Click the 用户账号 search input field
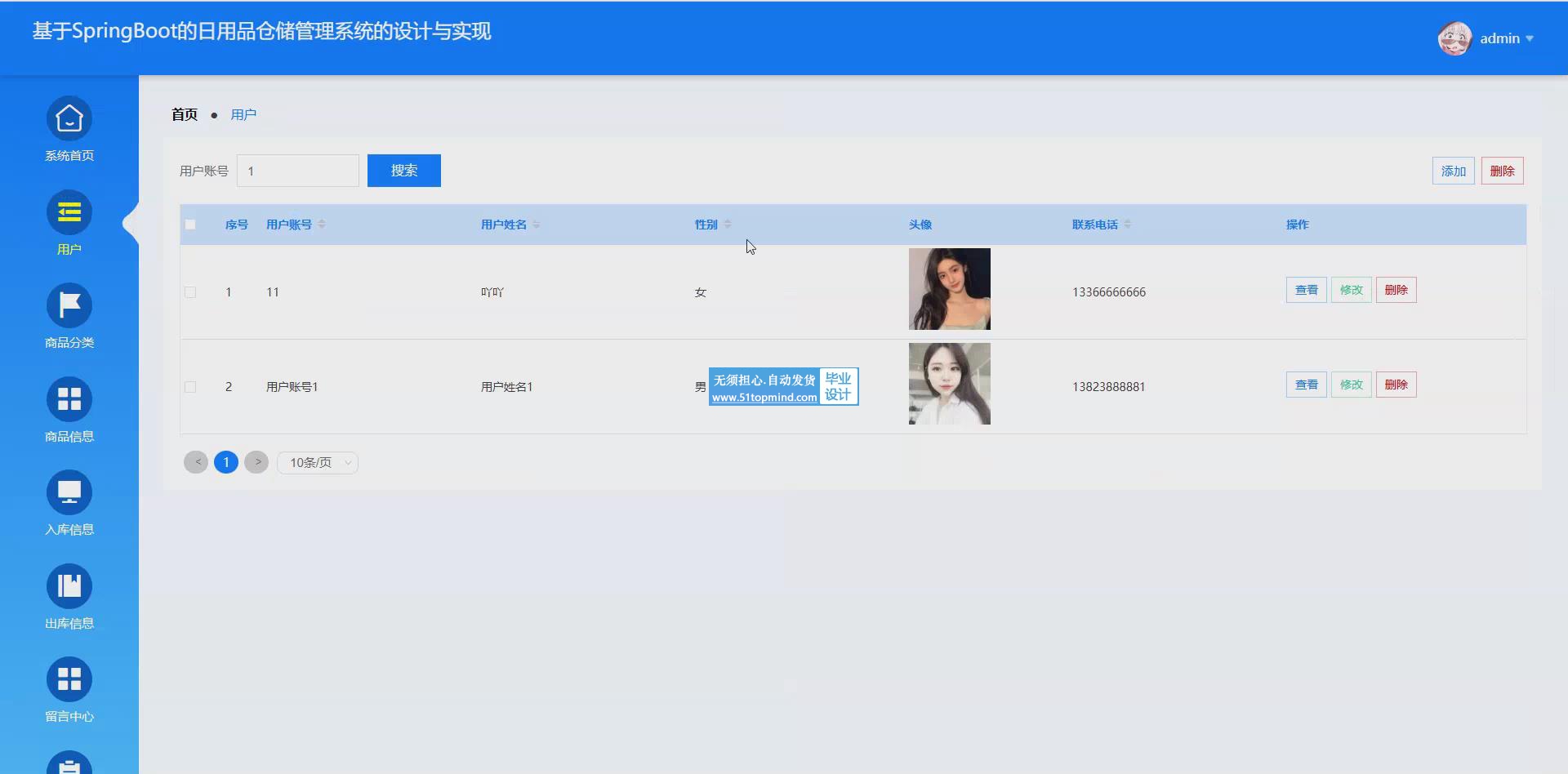Screen dimensions: 1568x774 pyautogui.click(x=298, y=171)
